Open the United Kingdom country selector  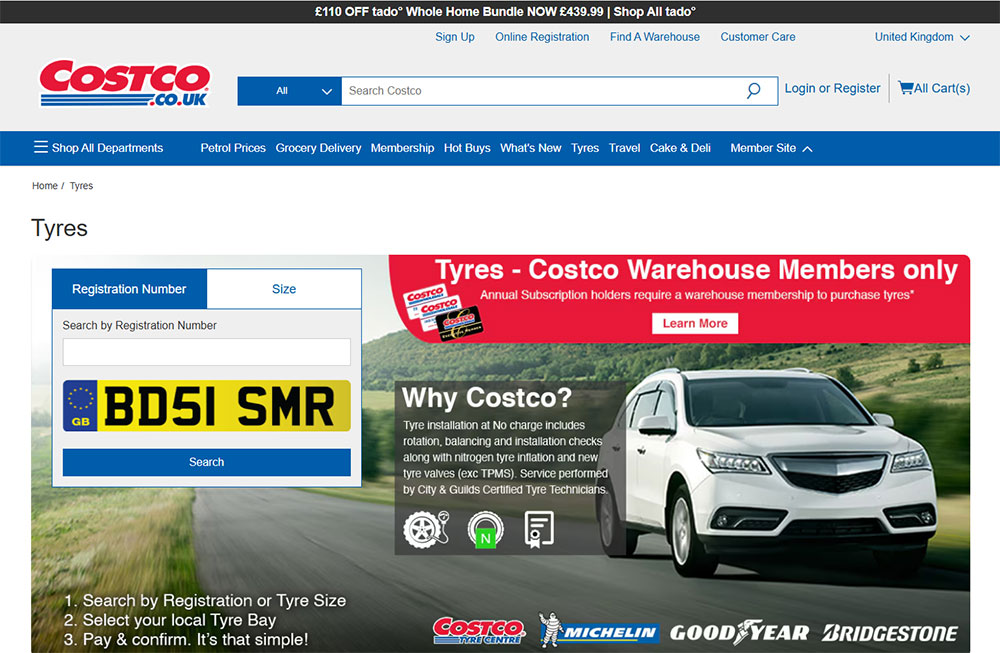[x=922, y=37]
